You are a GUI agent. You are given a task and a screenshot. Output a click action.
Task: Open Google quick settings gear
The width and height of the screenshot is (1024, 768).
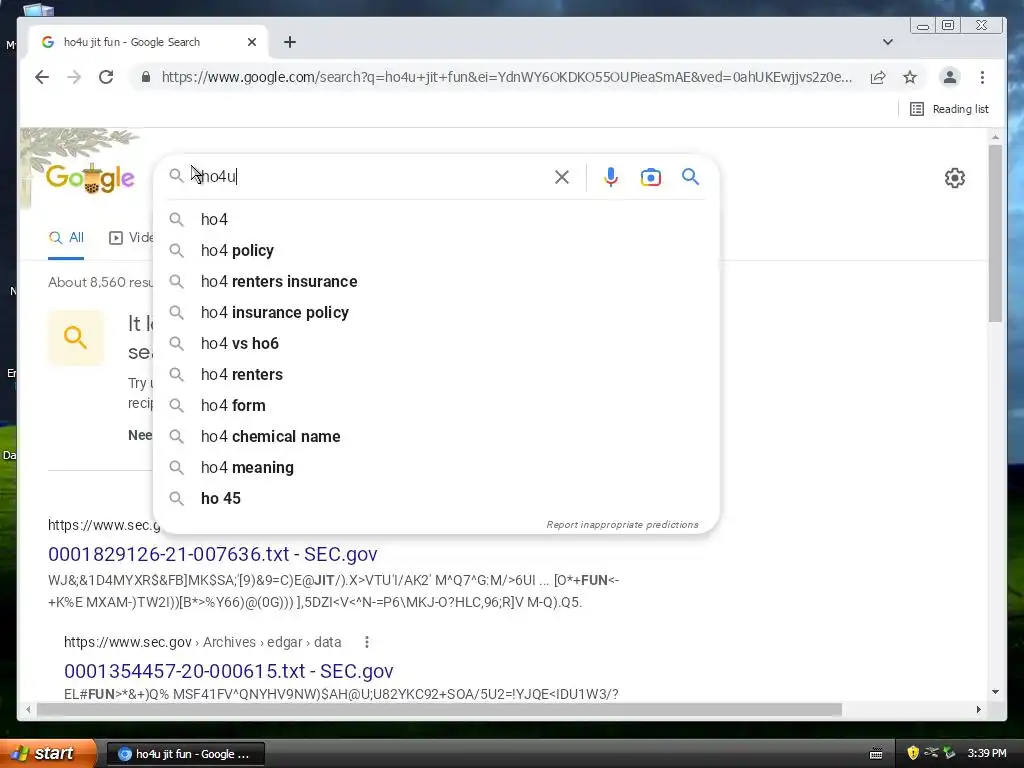[x=955, y=178]
